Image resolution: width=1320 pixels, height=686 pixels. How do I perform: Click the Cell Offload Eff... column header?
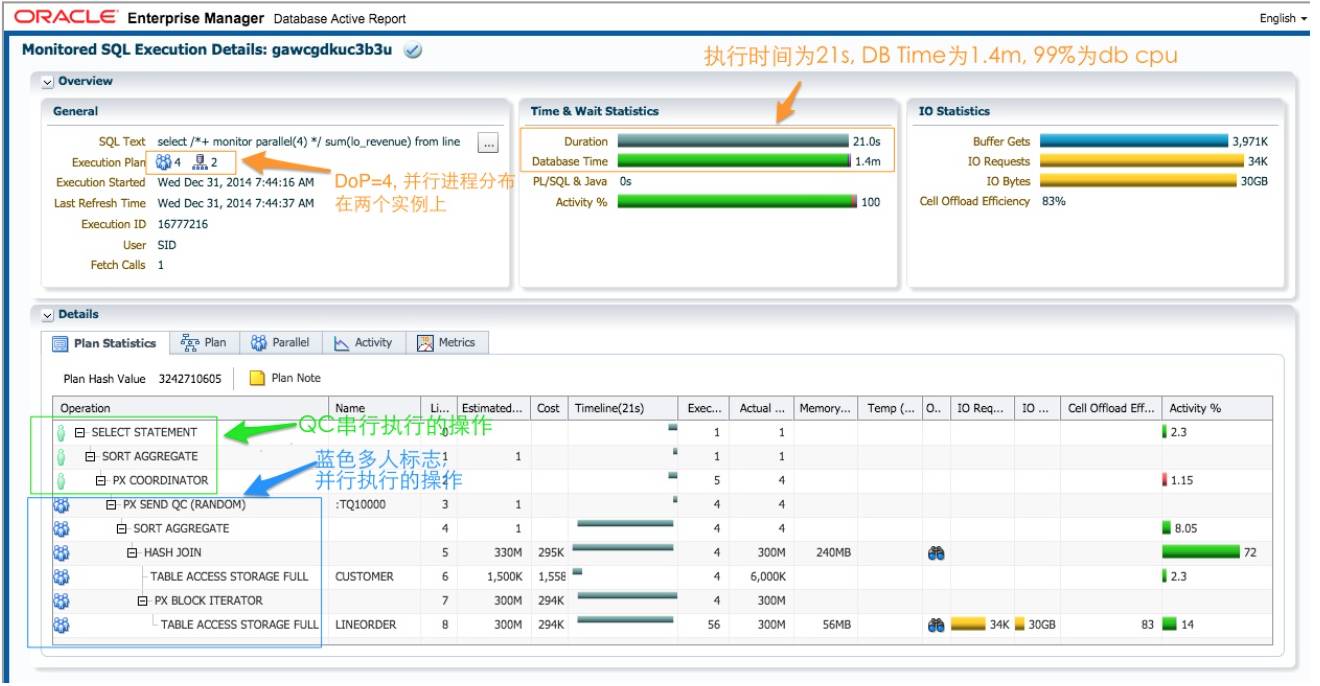click(1111, 409)
